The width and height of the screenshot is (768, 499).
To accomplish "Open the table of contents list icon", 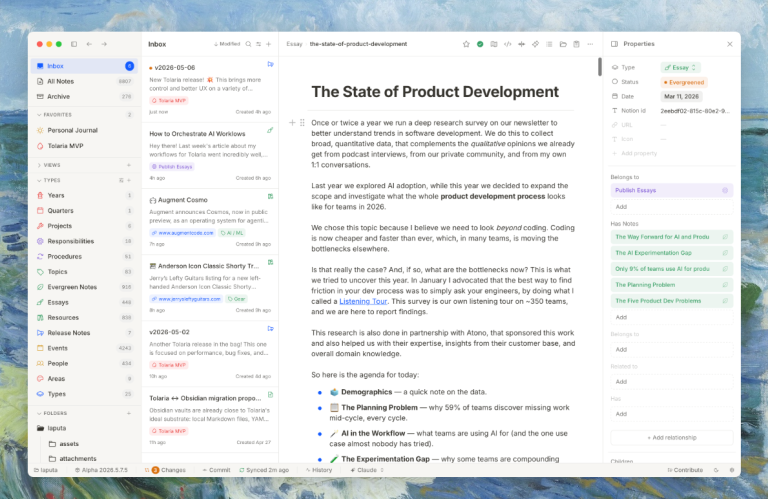I will (549, 44).
